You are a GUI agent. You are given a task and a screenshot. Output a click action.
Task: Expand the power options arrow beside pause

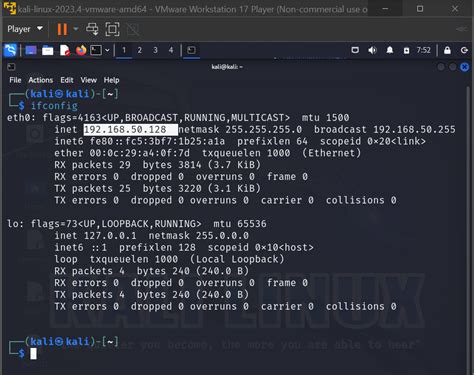76,29
